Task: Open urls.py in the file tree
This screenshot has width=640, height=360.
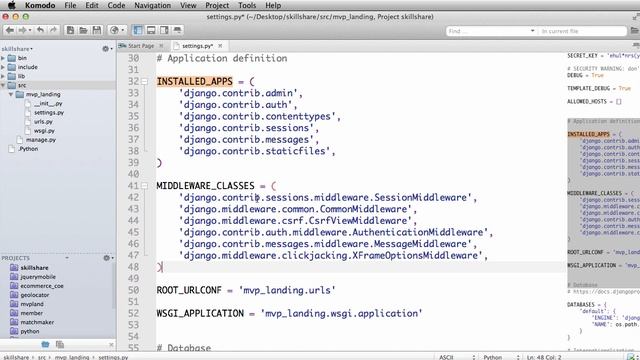Action: point(43,122)
